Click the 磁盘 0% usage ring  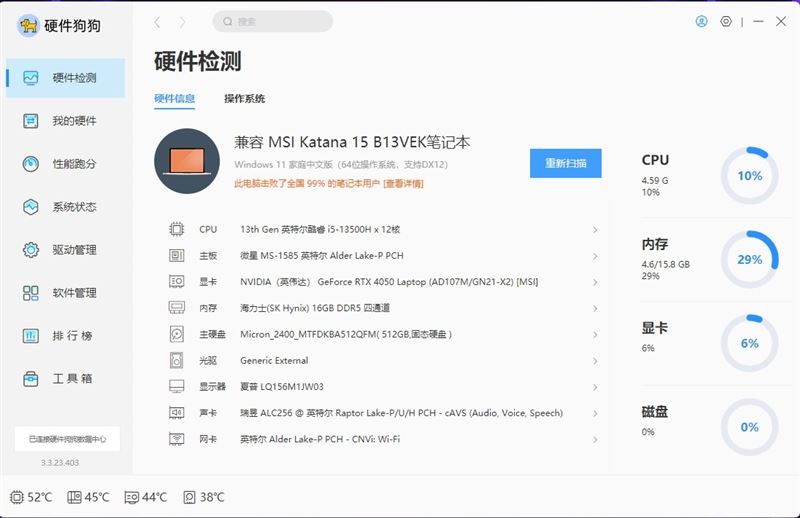coord(749,427)
